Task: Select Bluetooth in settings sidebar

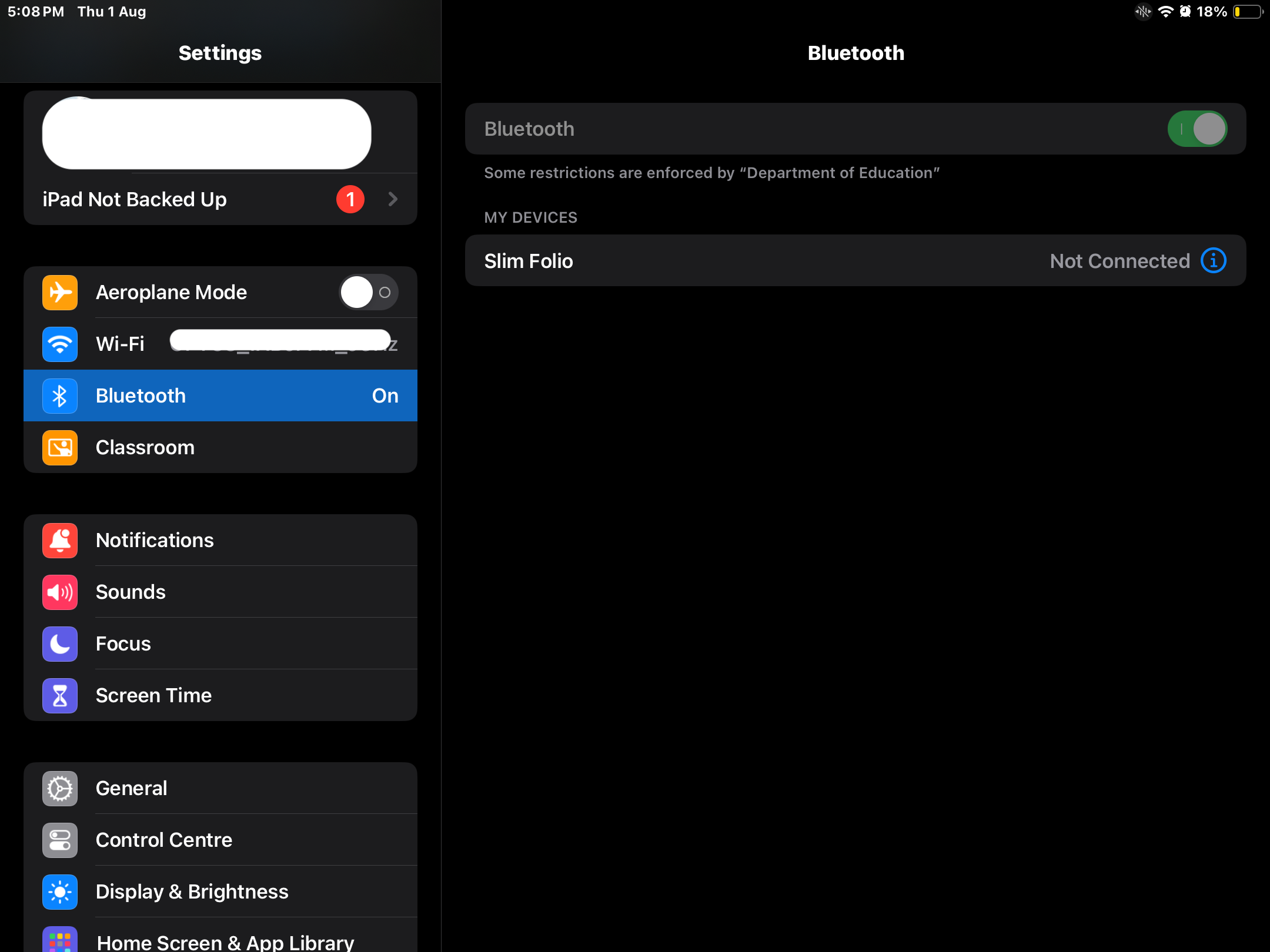Action: (220, 396)
